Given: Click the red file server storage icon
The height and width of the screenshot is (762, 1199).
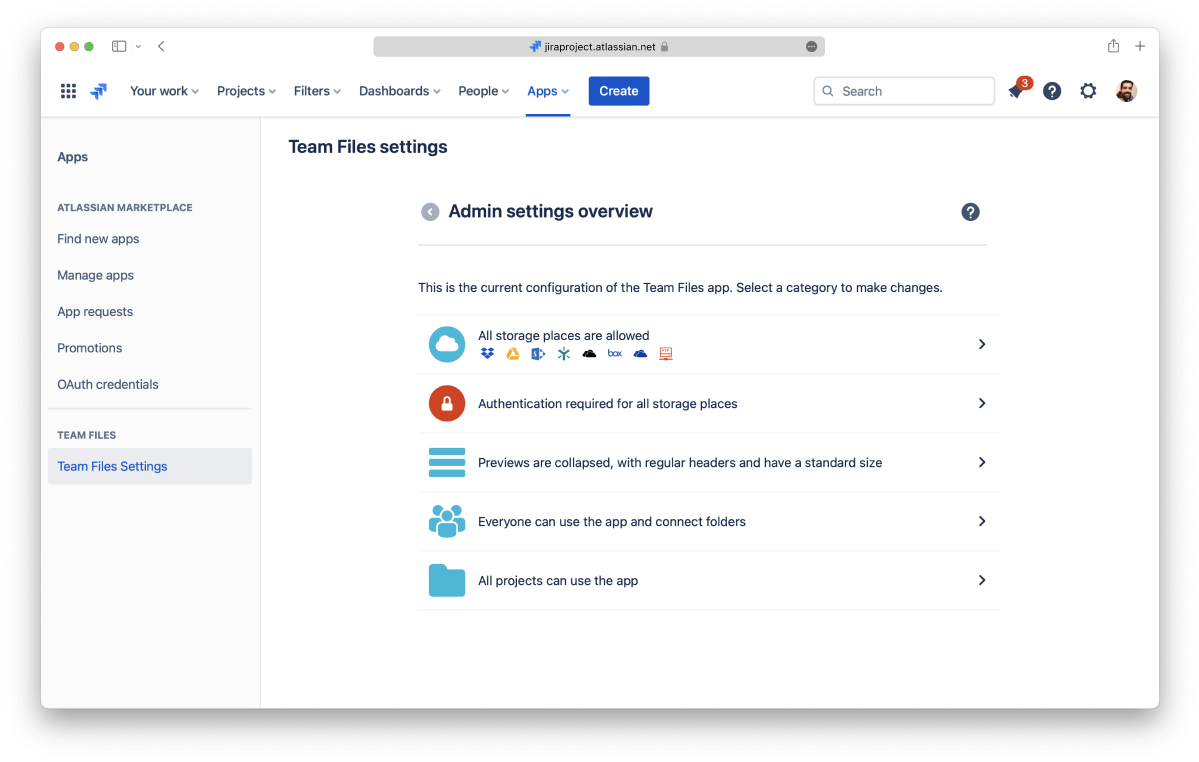Looking at the screenshot, I should 666,354.
